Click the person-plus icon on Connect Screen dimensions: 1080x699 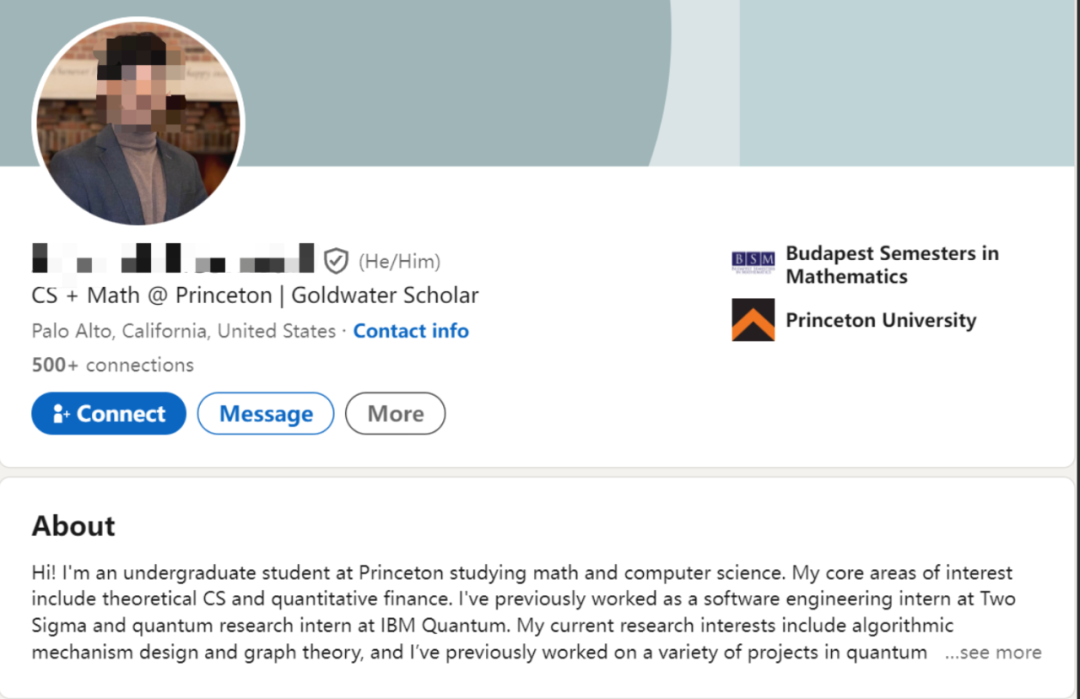coord(61,414)
